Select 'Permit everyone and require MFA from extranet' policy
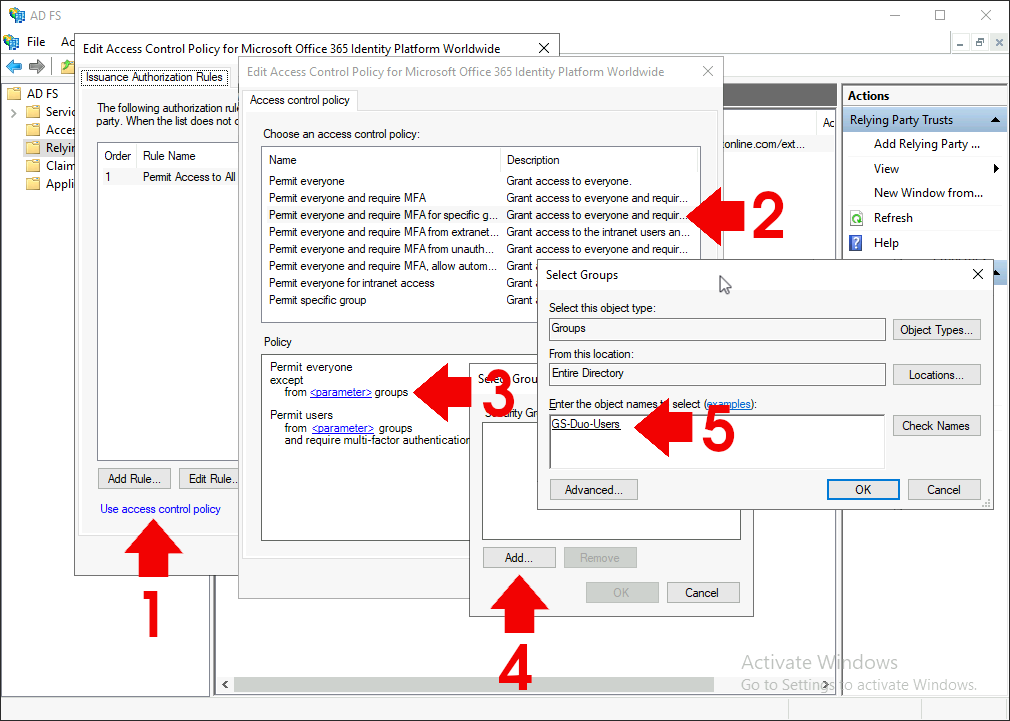 coord(480,232)
